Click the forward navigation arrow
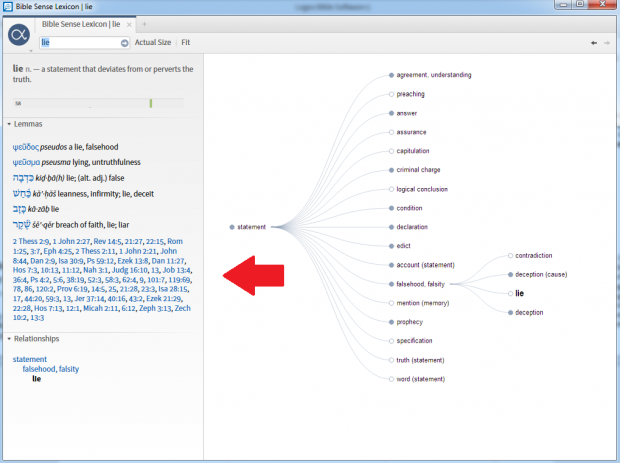 607,43
